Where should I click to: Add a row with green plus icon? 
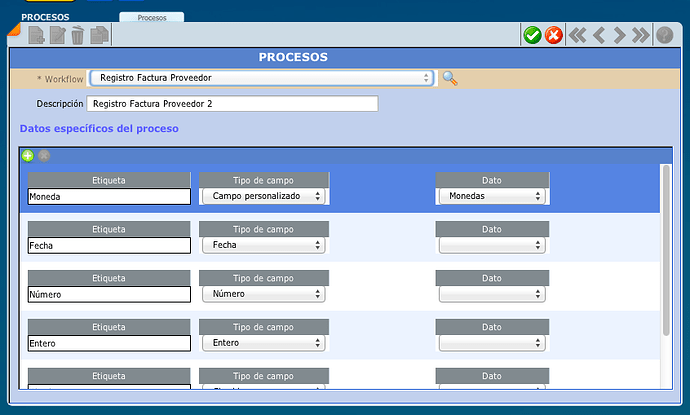coord(28,156)
